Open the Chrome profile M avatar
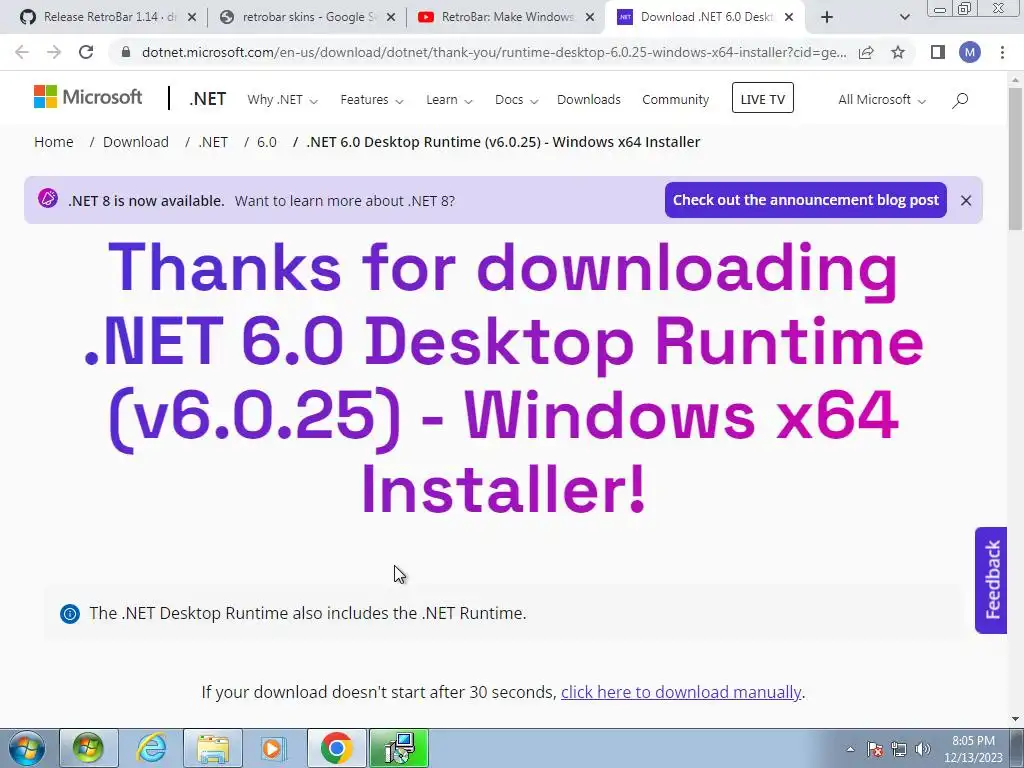Viewport: 1024px width, 768px height. [970, 52]
